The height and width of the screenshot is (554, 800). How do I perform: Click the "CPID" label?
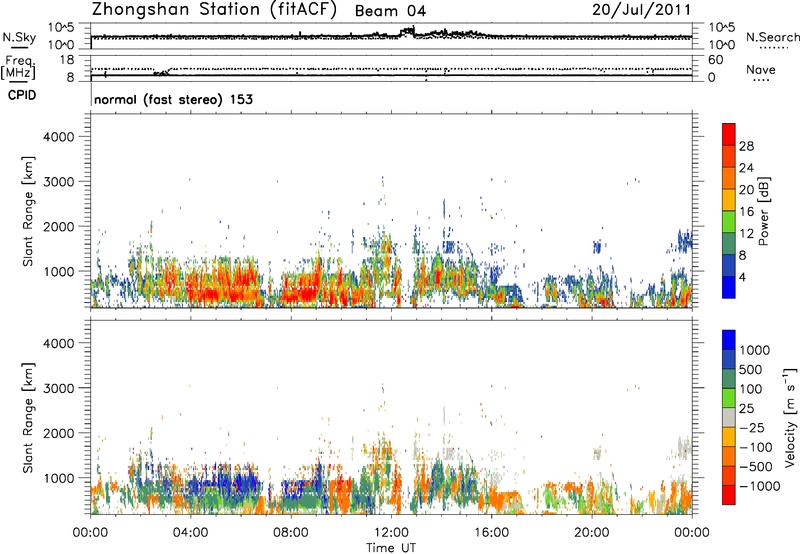(22, 95)
